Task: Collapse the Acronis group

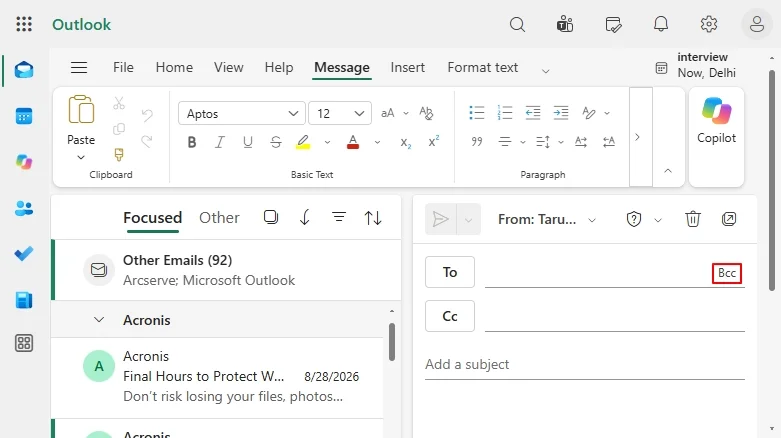Action: pyautogui.click(x=99, y=319)
